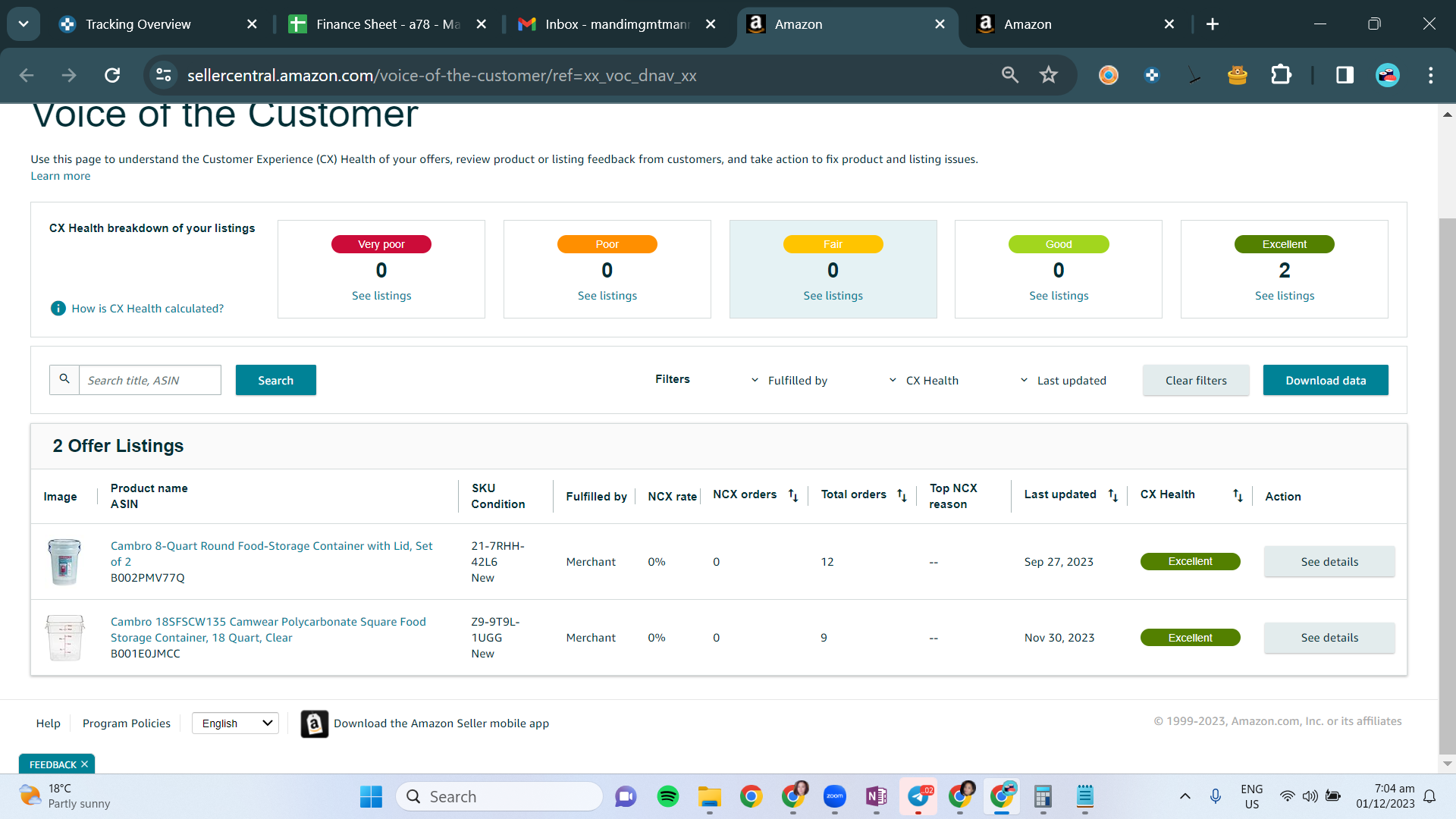Screen dimensions: 1456x819
Task: See details for Cambro 18SFSCW135 container
Action: (x=1329, y=637)
